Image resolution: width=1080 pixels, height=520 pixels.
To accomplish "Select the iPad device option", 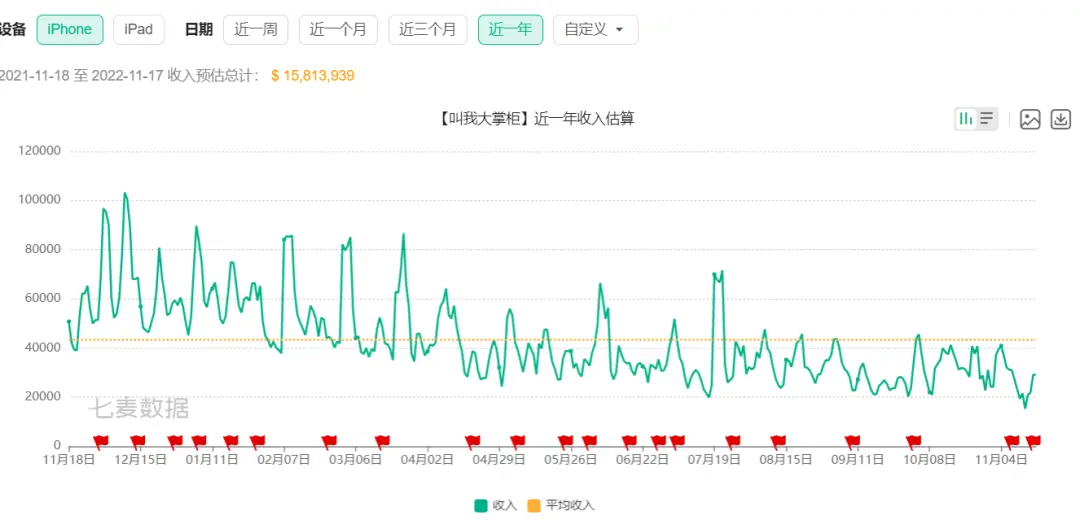I will tap(138, 30).
